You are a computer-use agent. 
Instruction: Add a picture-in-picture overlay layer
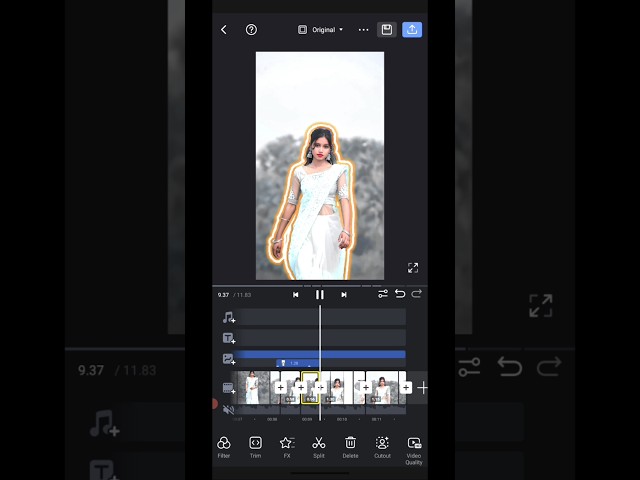point(229,359)
